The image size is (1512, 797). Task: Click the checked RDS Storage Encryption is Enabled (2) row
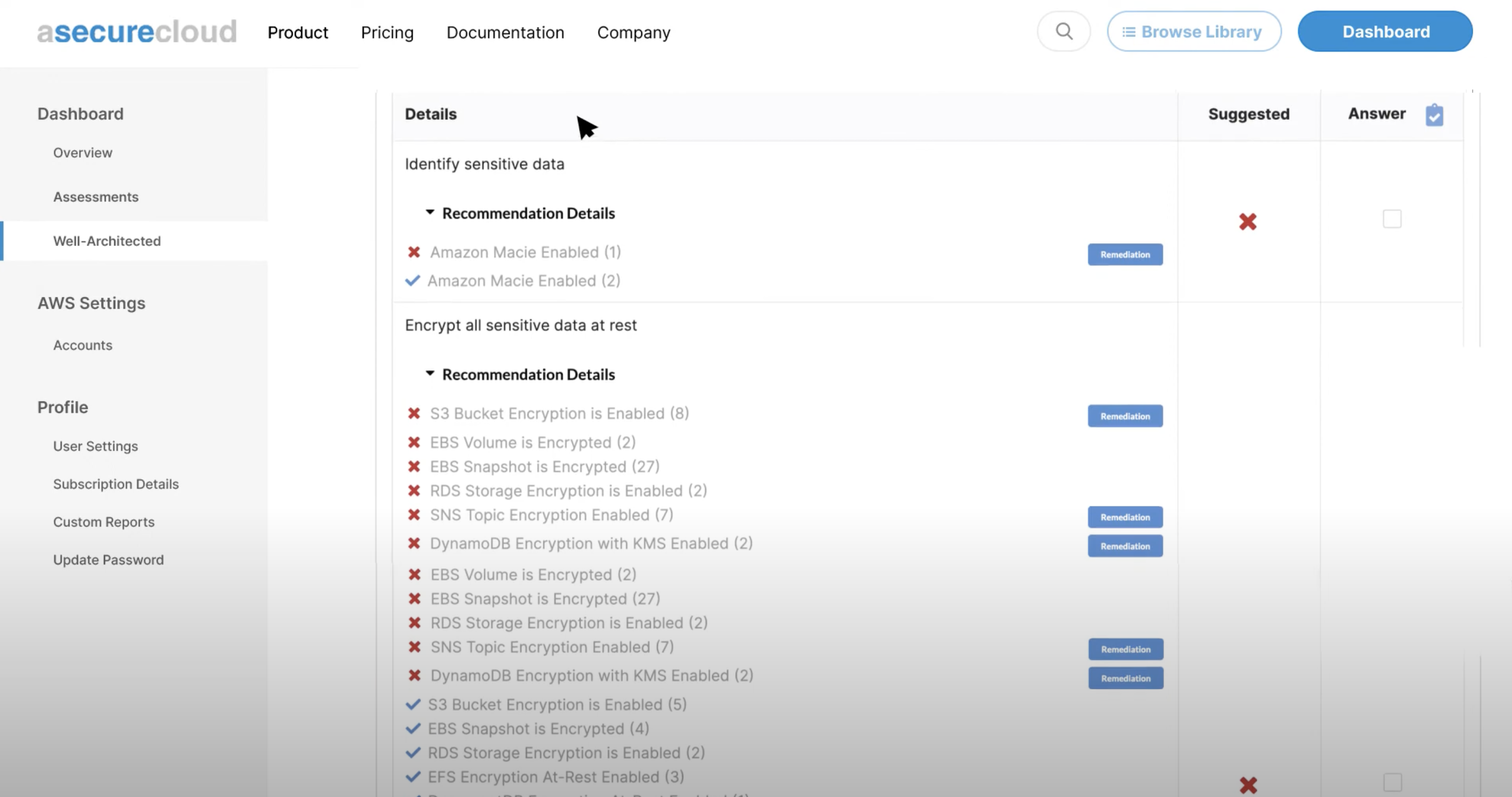[566, 753]
